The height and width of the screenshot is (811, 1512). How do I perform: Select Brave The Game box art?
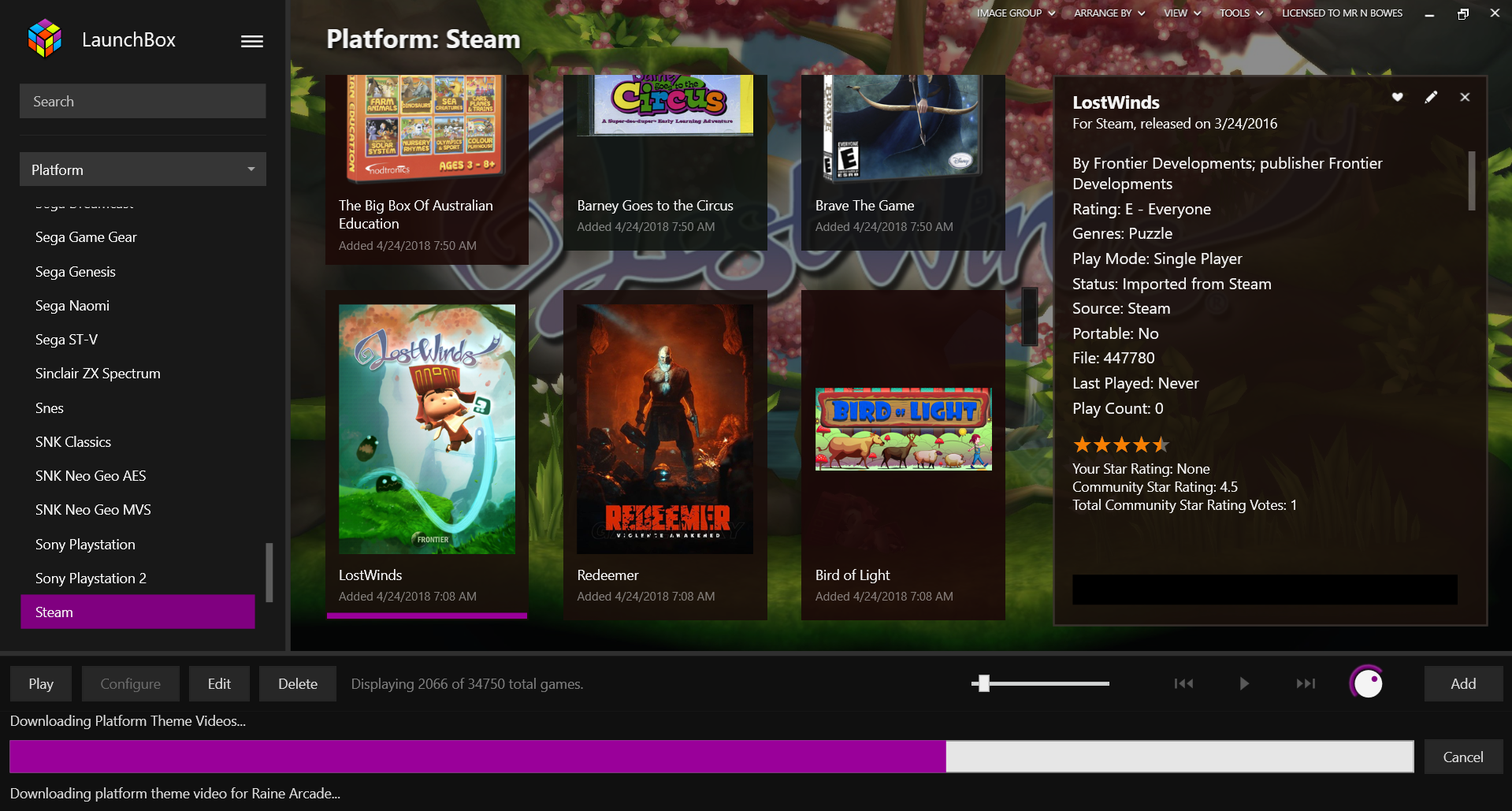point(903,128)
